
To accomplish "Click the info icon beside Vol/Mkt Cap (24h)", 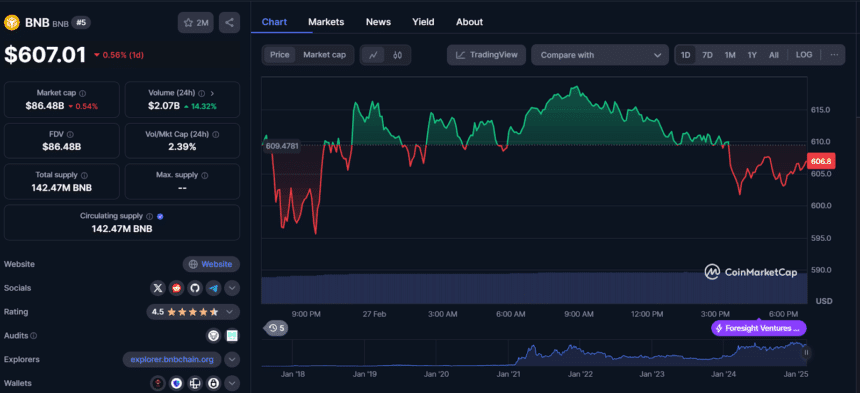I will [216, 134].
